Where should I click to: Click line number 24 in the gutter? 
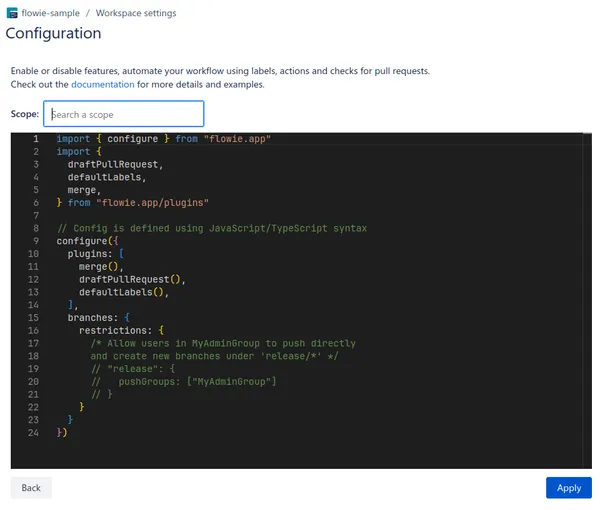click(x=33, y=433)
